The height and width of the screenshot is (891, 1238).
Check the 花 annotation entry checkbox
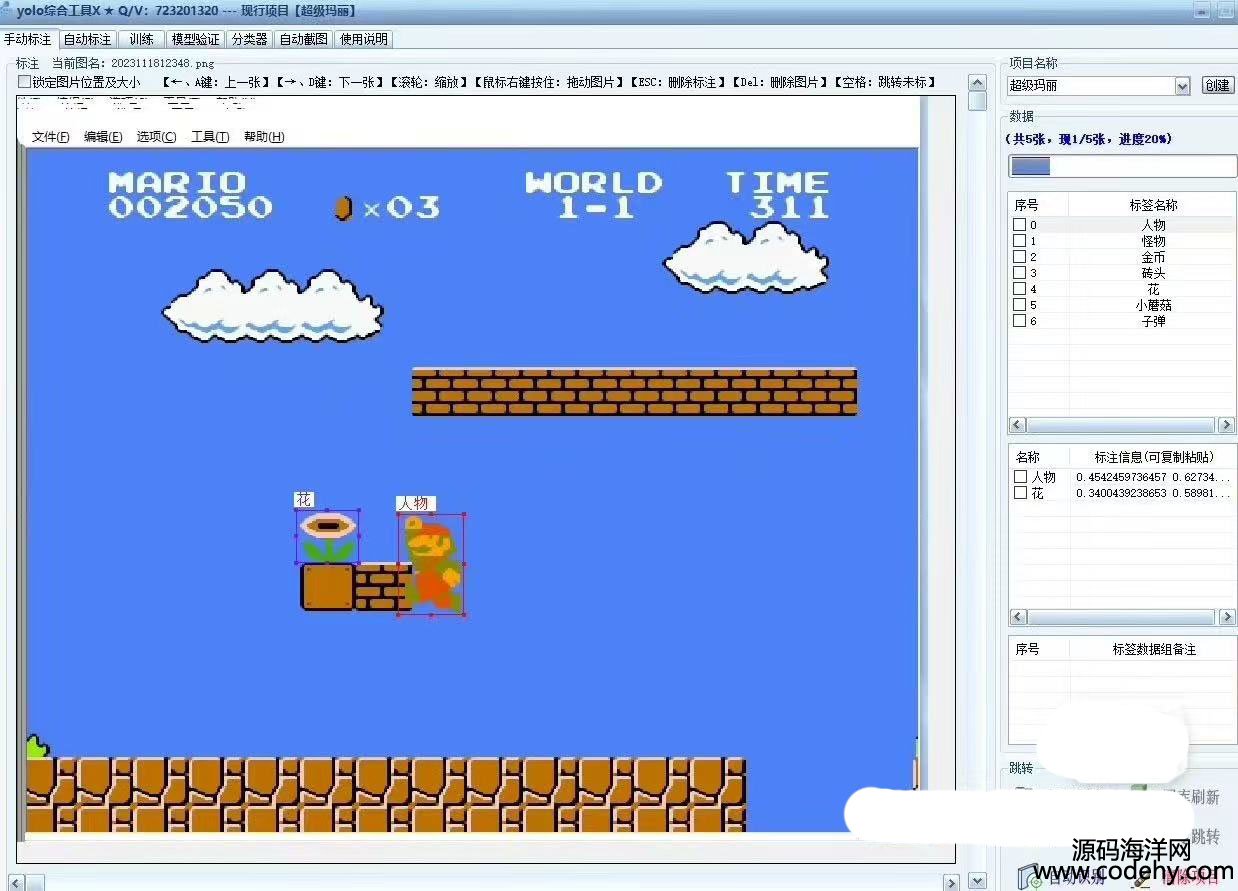(x=1020, y=493)
